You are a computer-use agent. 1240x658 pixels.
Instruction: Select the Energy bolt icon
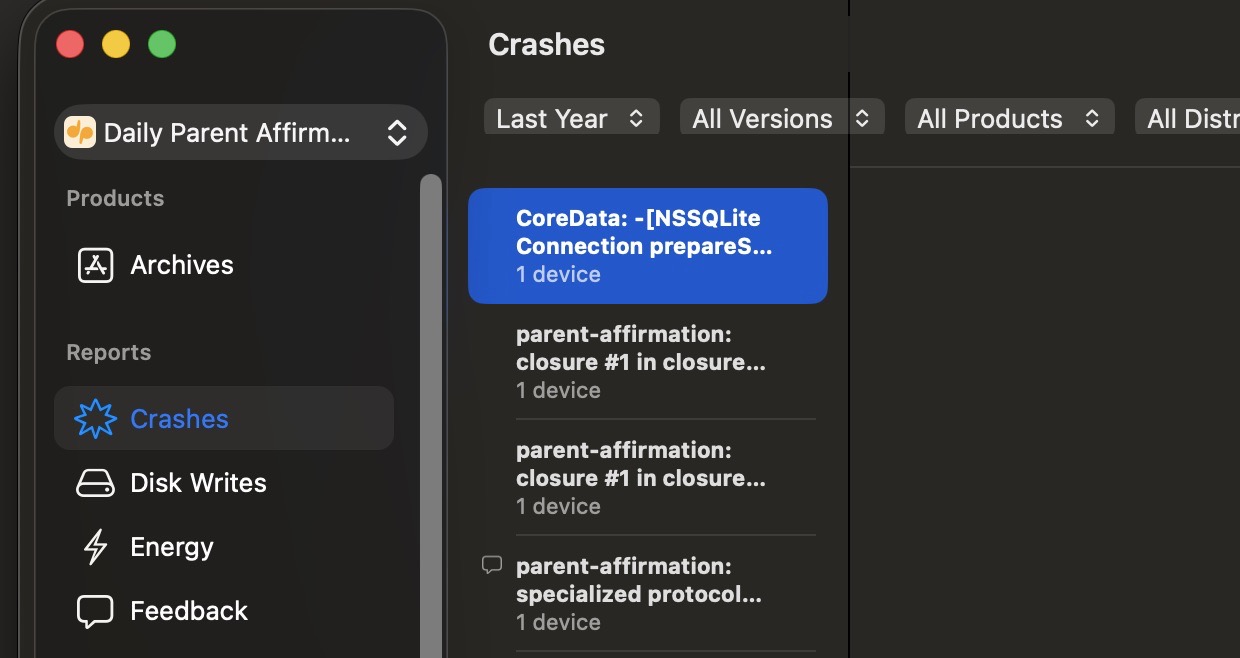tap(94, 546)
